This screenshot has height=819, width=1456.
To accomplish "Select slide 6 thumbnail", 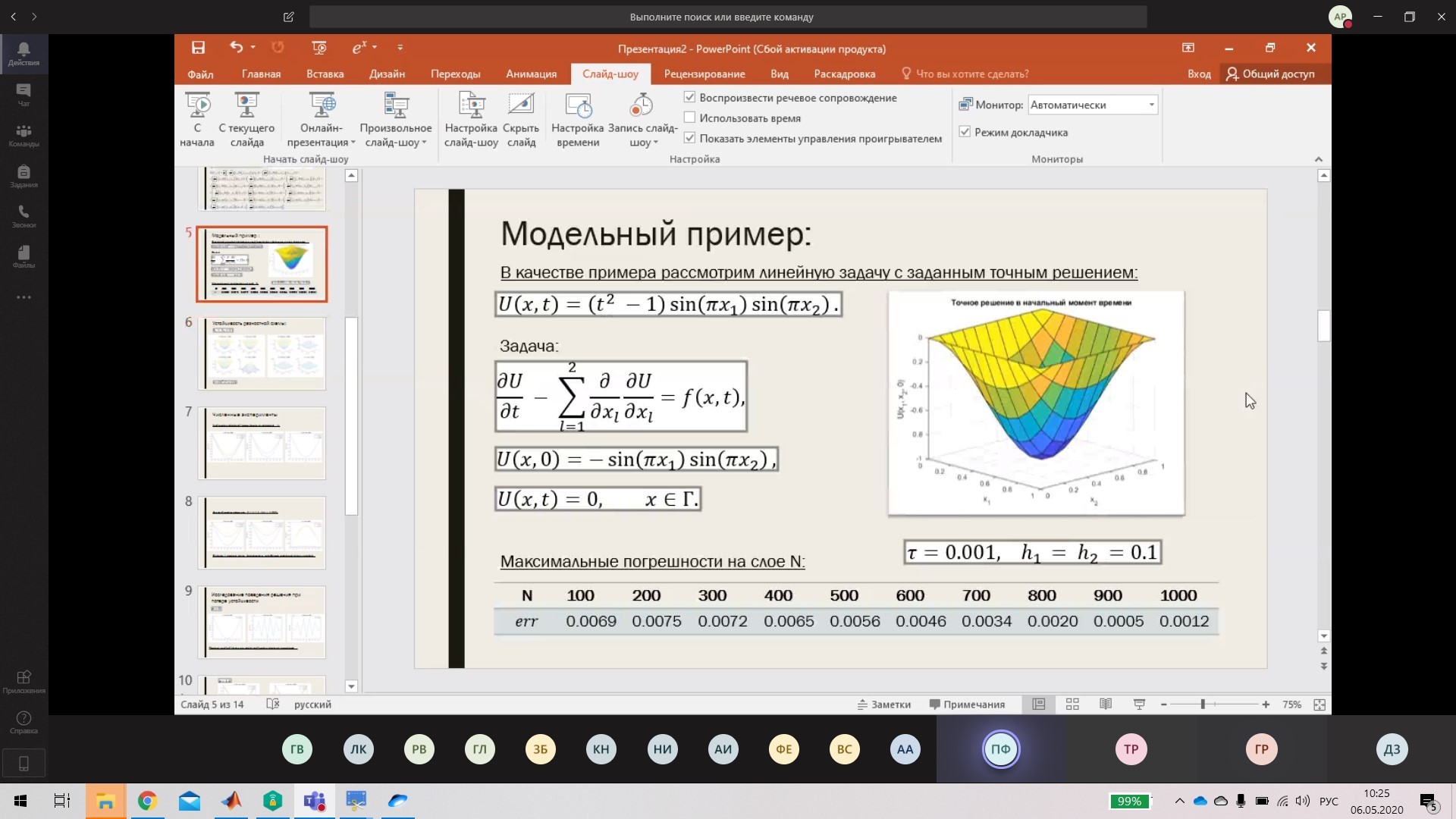I will click(262, 353).
